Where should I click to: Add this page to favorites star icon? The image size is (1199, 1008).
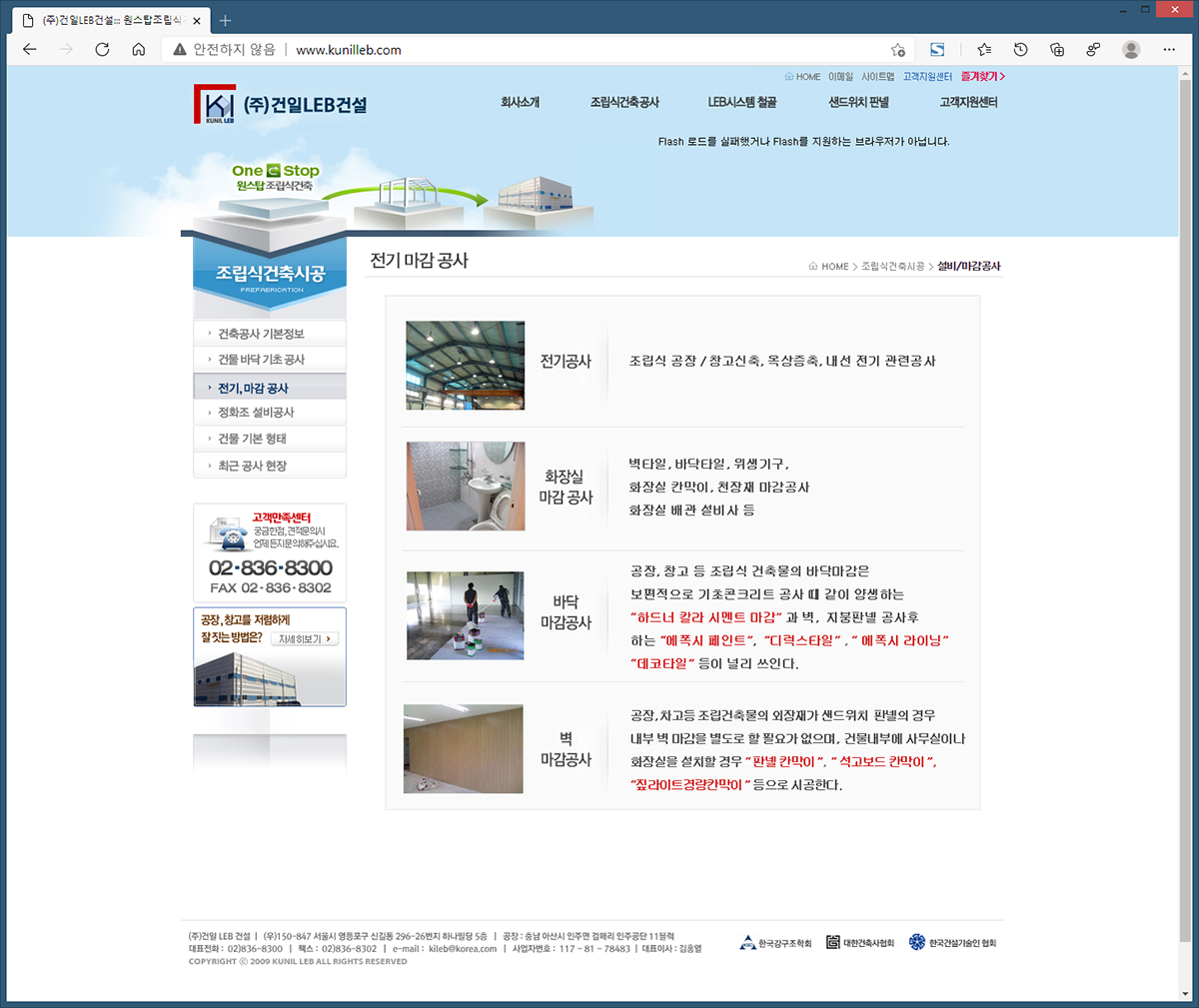click(x=897, y=50)
